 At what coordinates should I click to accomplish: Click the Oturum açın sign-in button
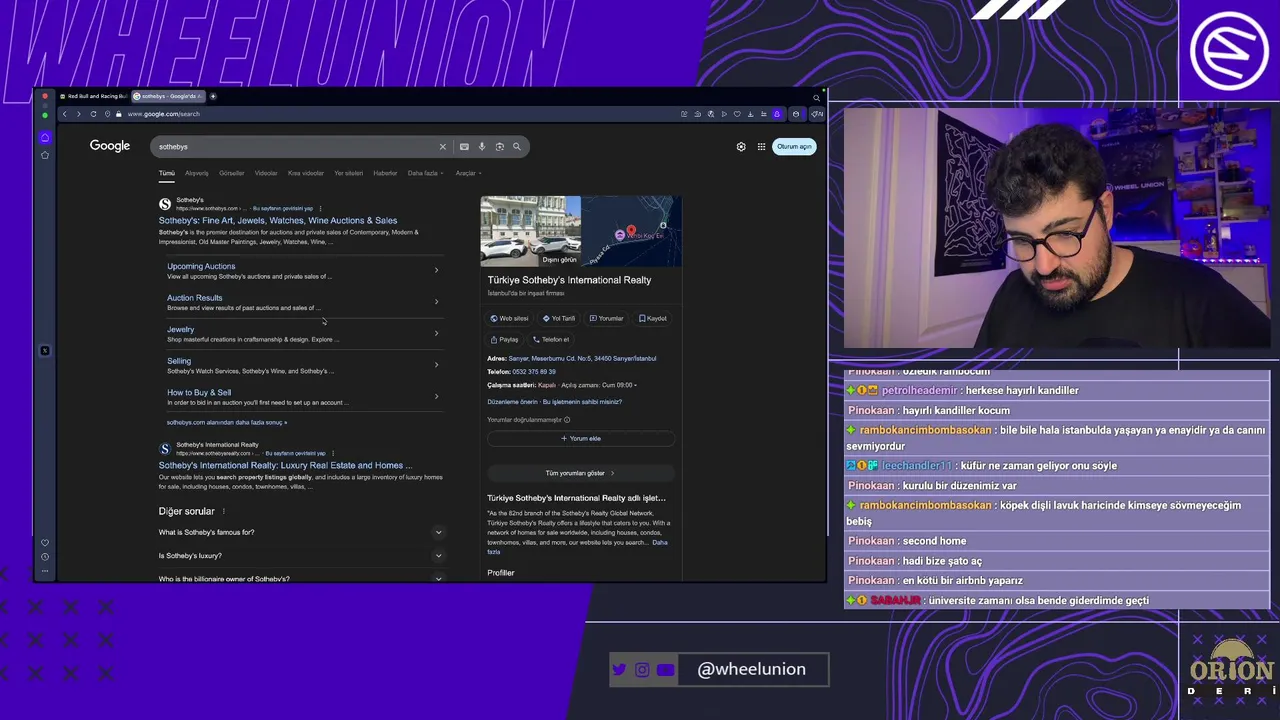pos(794,147)
